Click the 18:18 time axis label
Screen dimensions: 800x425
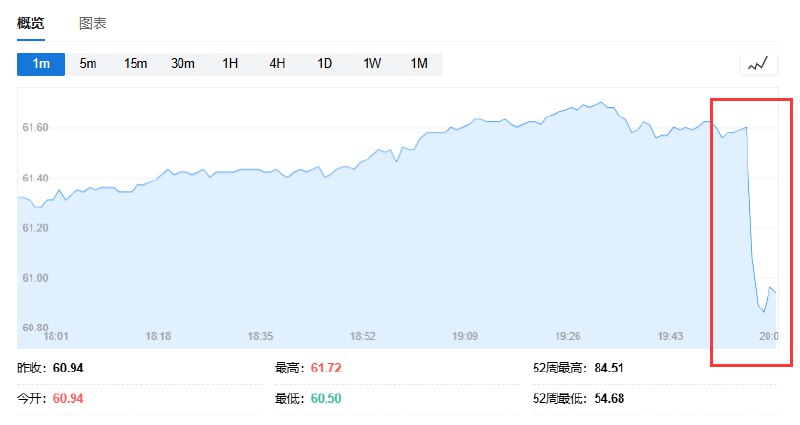coord(158,336)
